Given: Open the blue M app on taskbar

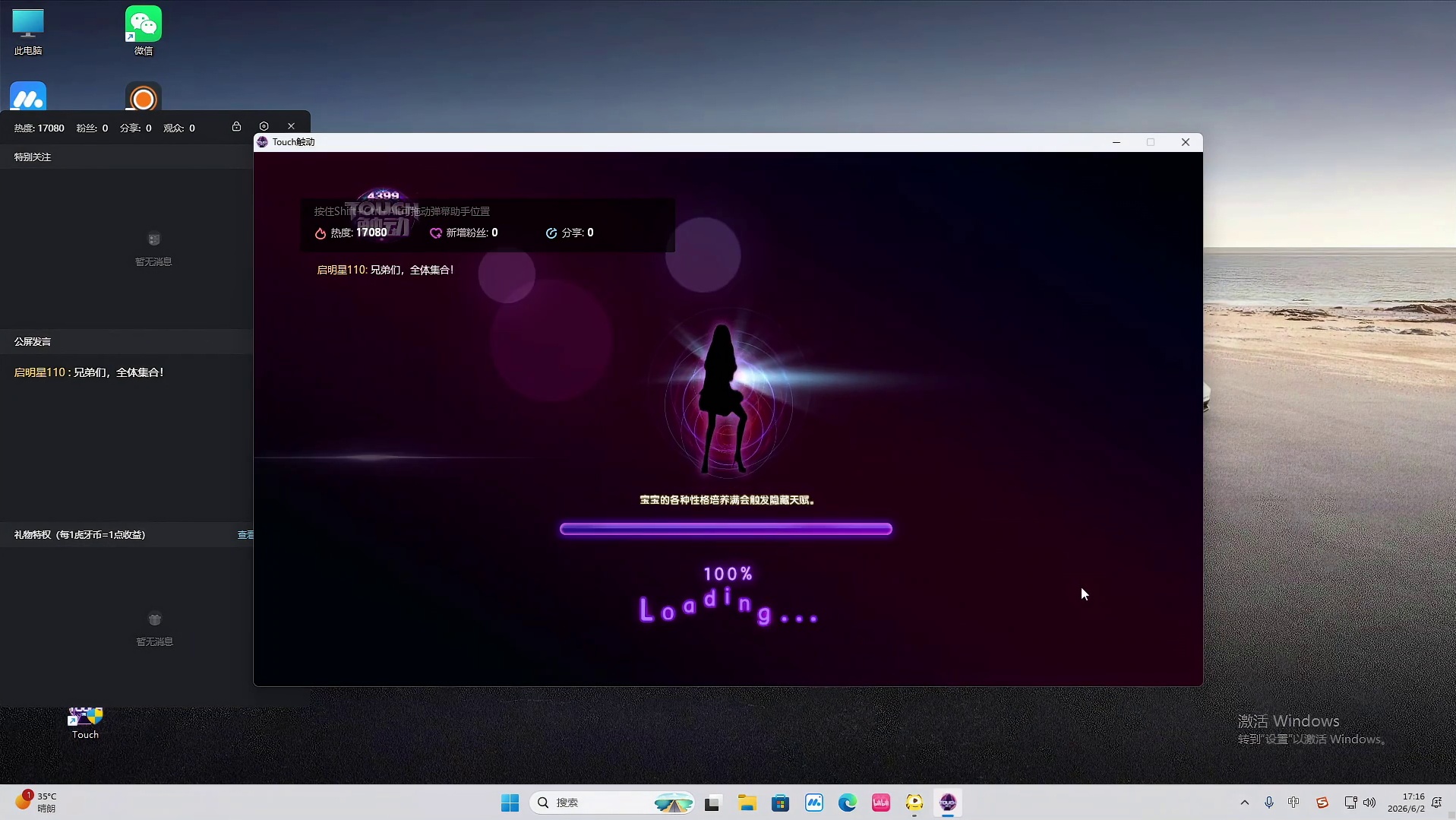Looking at the screenshot, I should click(814, 803).
